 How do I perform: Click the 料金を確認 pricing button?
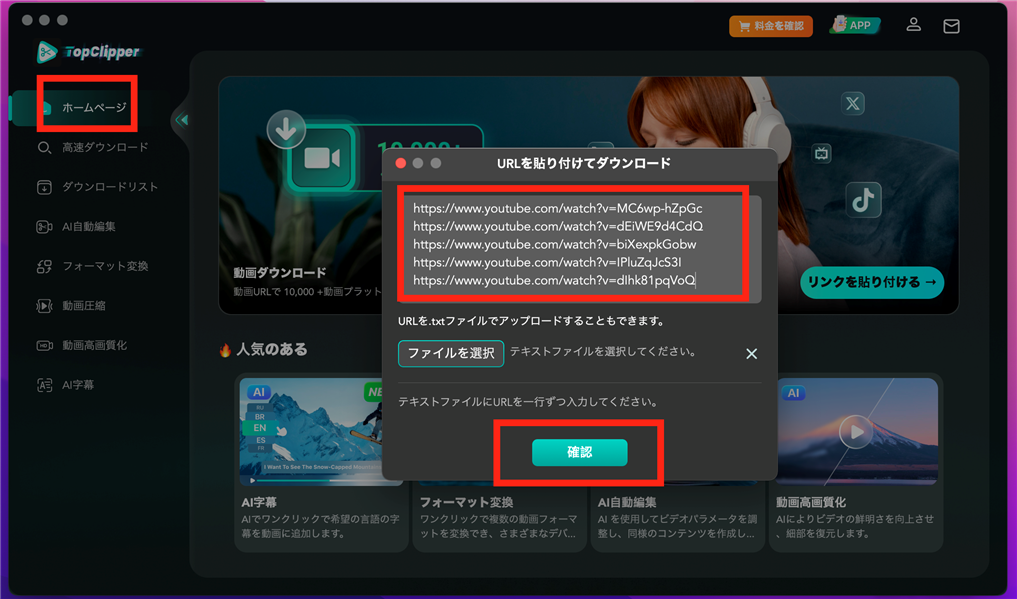click(771, 26)
